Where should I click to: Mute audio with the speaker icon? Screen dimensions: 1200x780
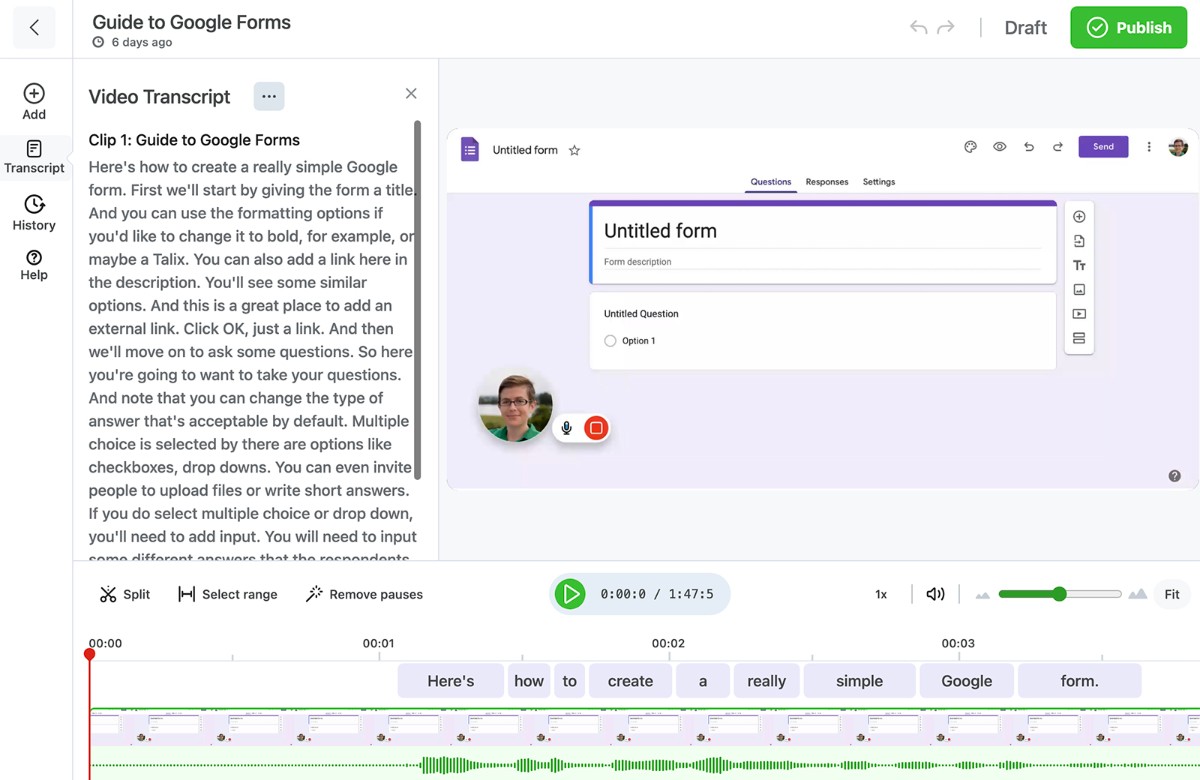[x=935, y=594]
